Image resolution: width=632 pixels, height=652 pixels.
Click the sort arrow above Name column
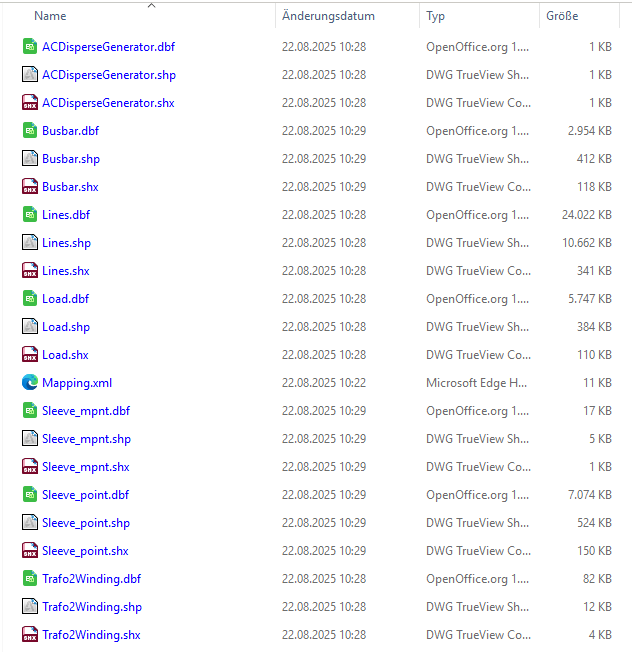[151, 5]
